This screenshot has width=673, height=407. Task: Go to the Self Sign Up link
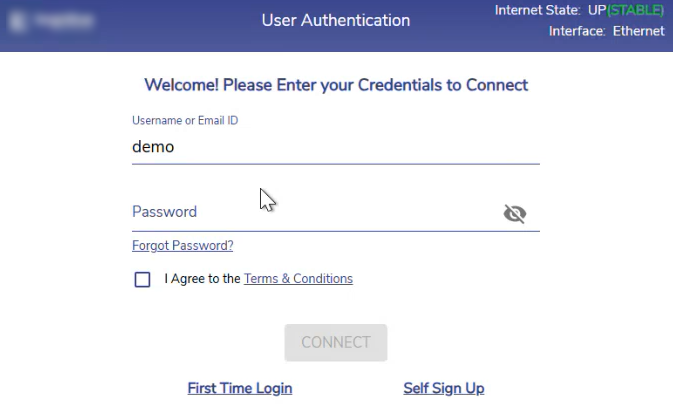(443, 388)
